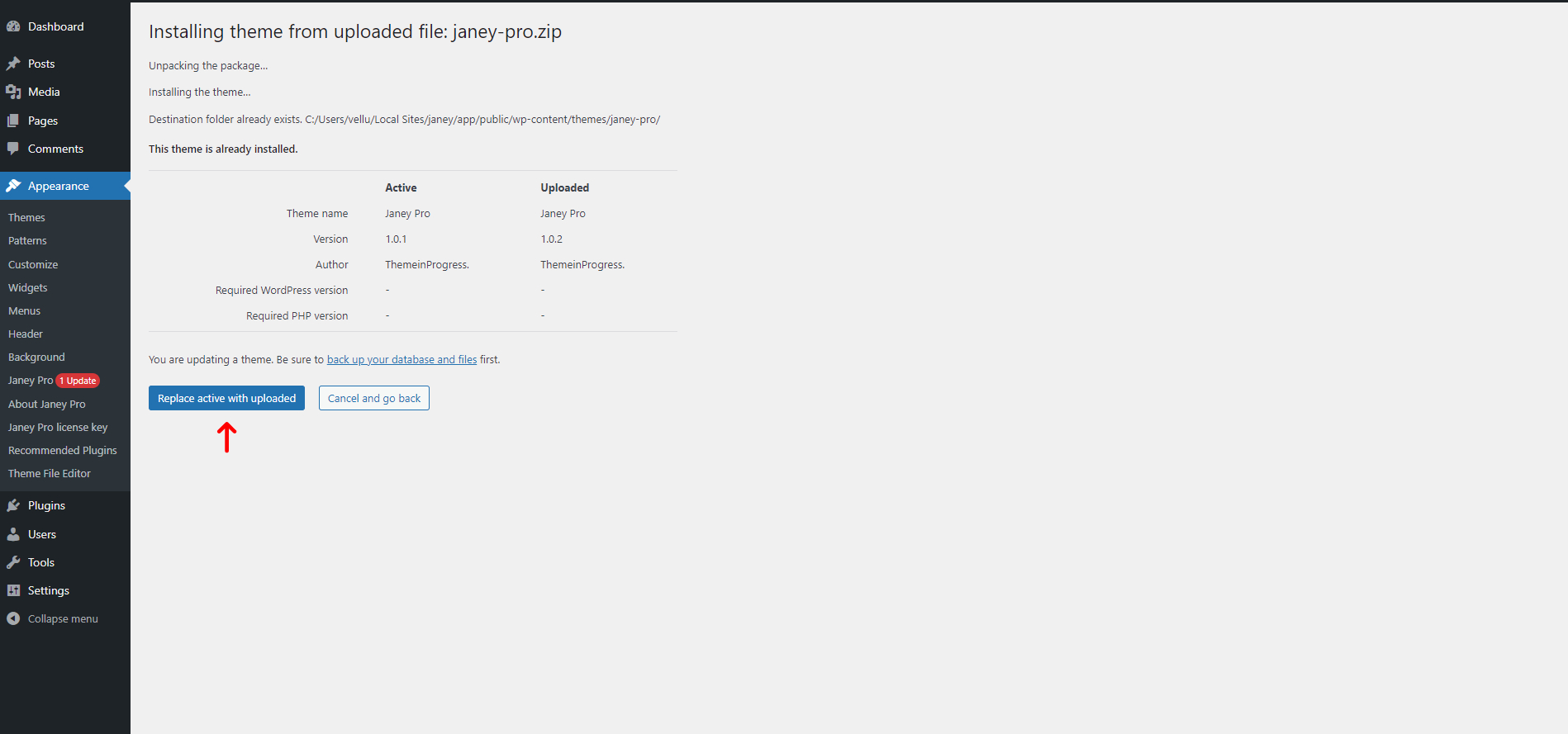Viewport: 1568px width, 734px height.
Task: Open Janey Pro license key page
Action: click(x=58, y=427)
